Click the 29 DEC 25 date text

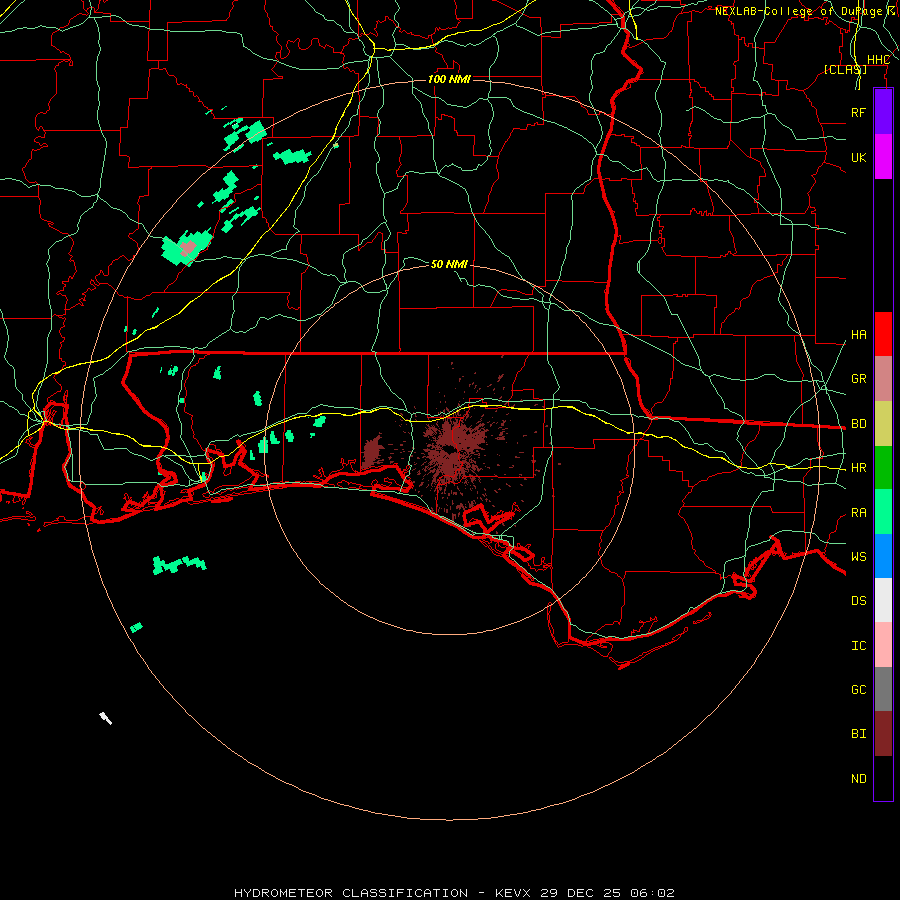581,893
